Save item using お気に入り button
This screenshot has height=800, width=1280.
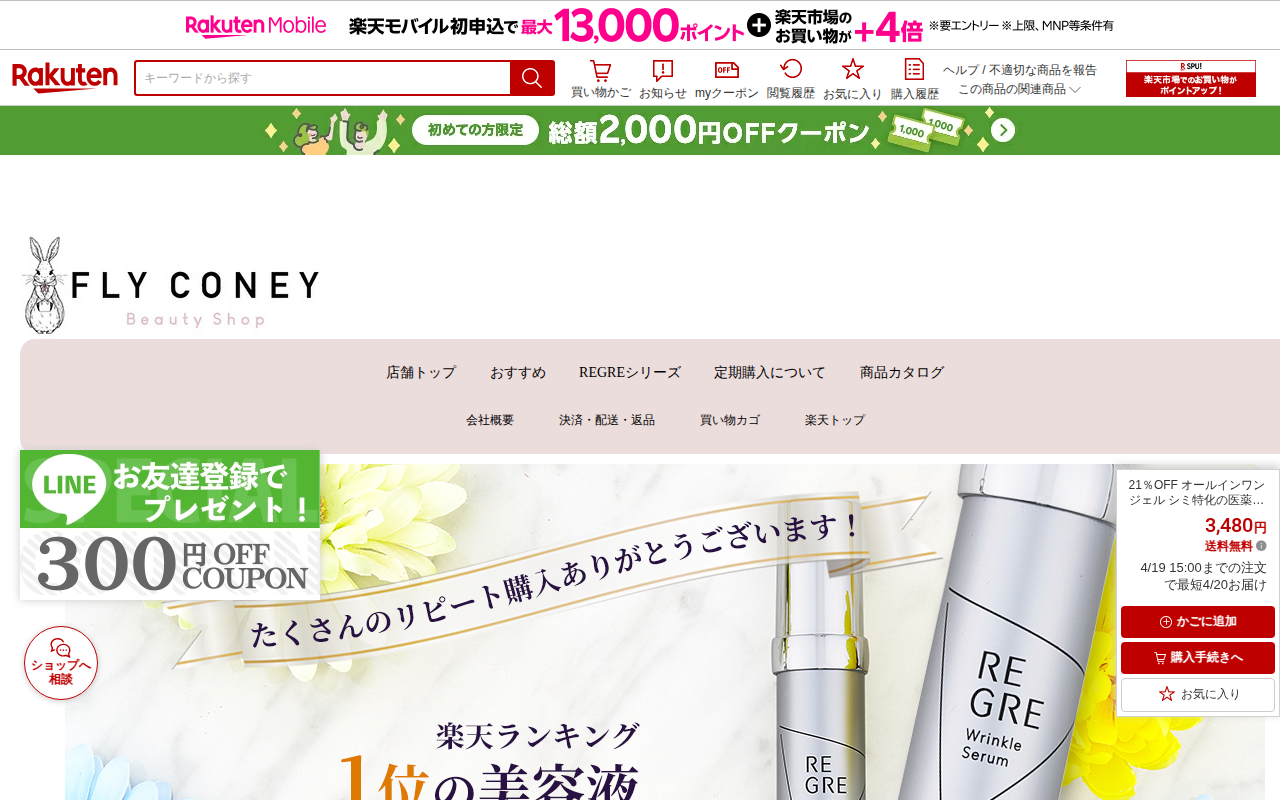(1198, 694)
